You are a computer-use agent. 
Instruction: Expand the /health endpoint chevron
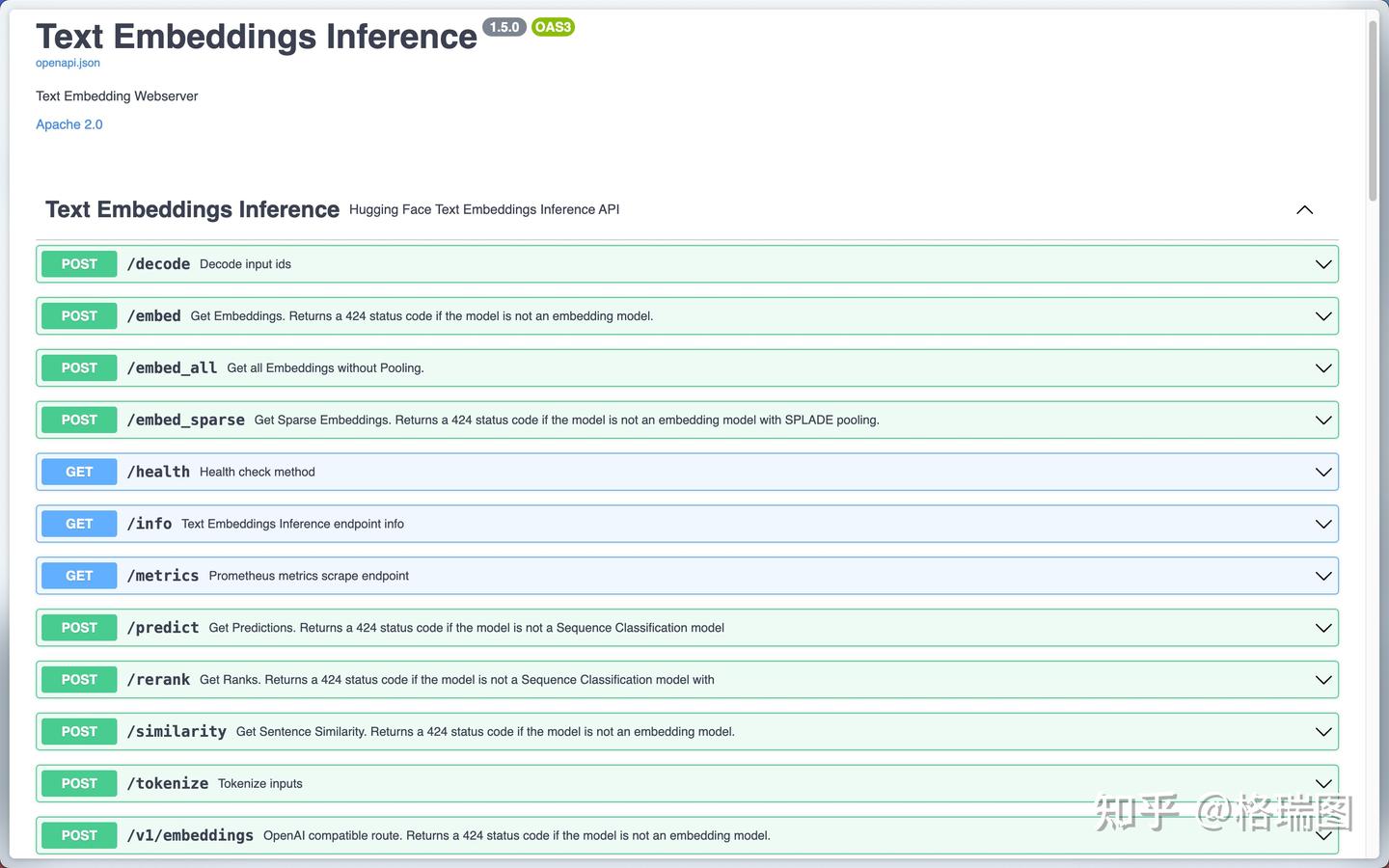point(1323,473)
